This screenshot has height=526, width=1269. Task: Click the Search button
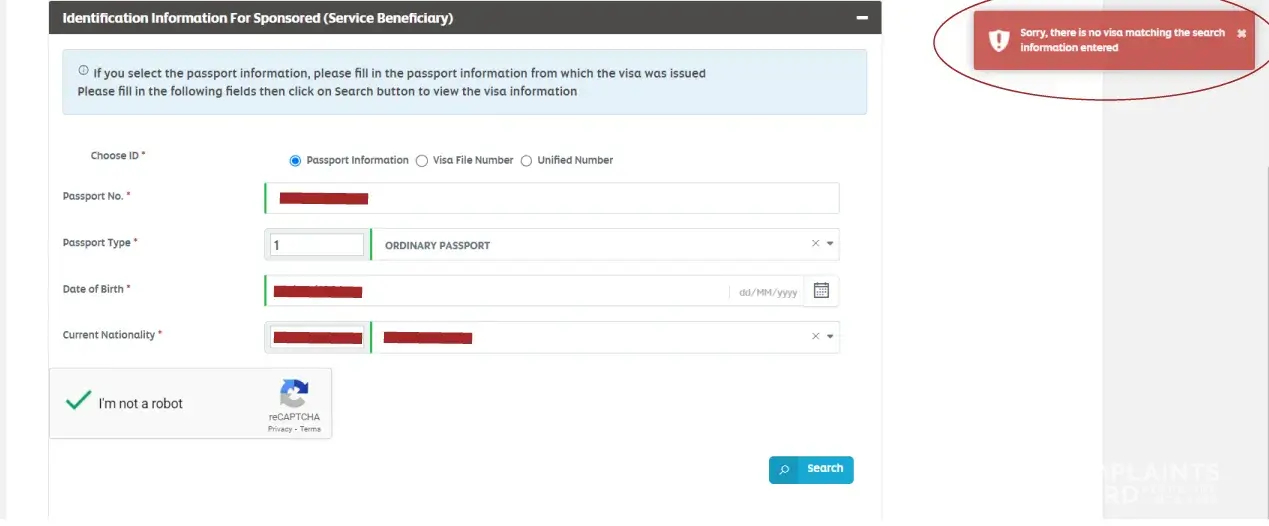(824, 469)
